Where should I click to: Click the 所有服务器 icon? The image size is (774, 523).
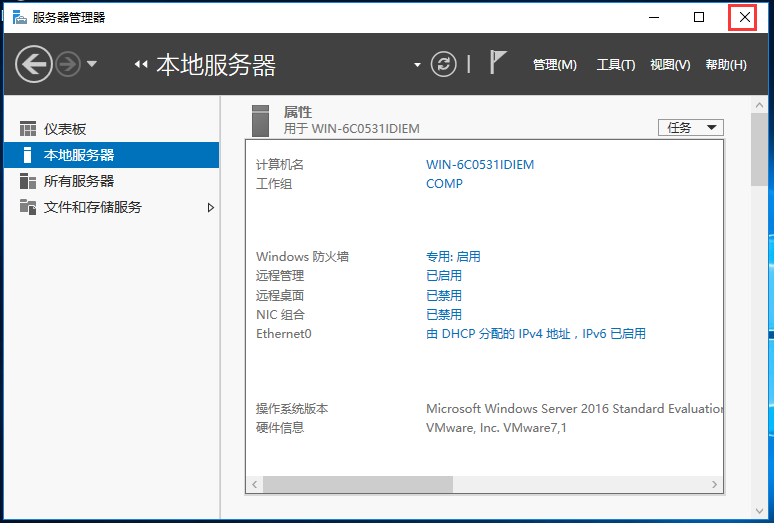point(28,181)
